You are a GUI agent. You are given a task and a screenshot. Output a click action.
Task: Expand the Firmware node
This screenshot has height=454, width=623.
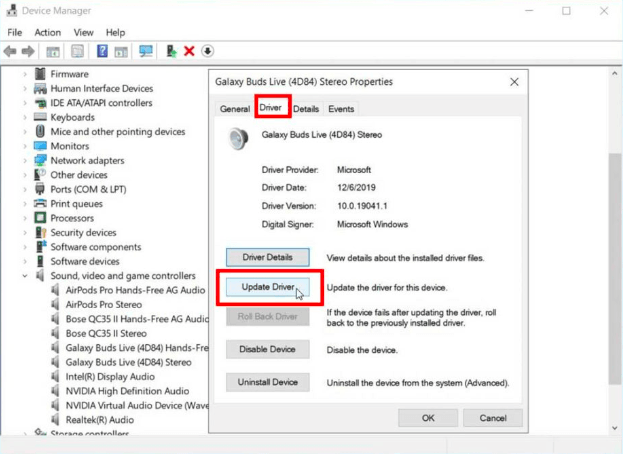(25, 74)
